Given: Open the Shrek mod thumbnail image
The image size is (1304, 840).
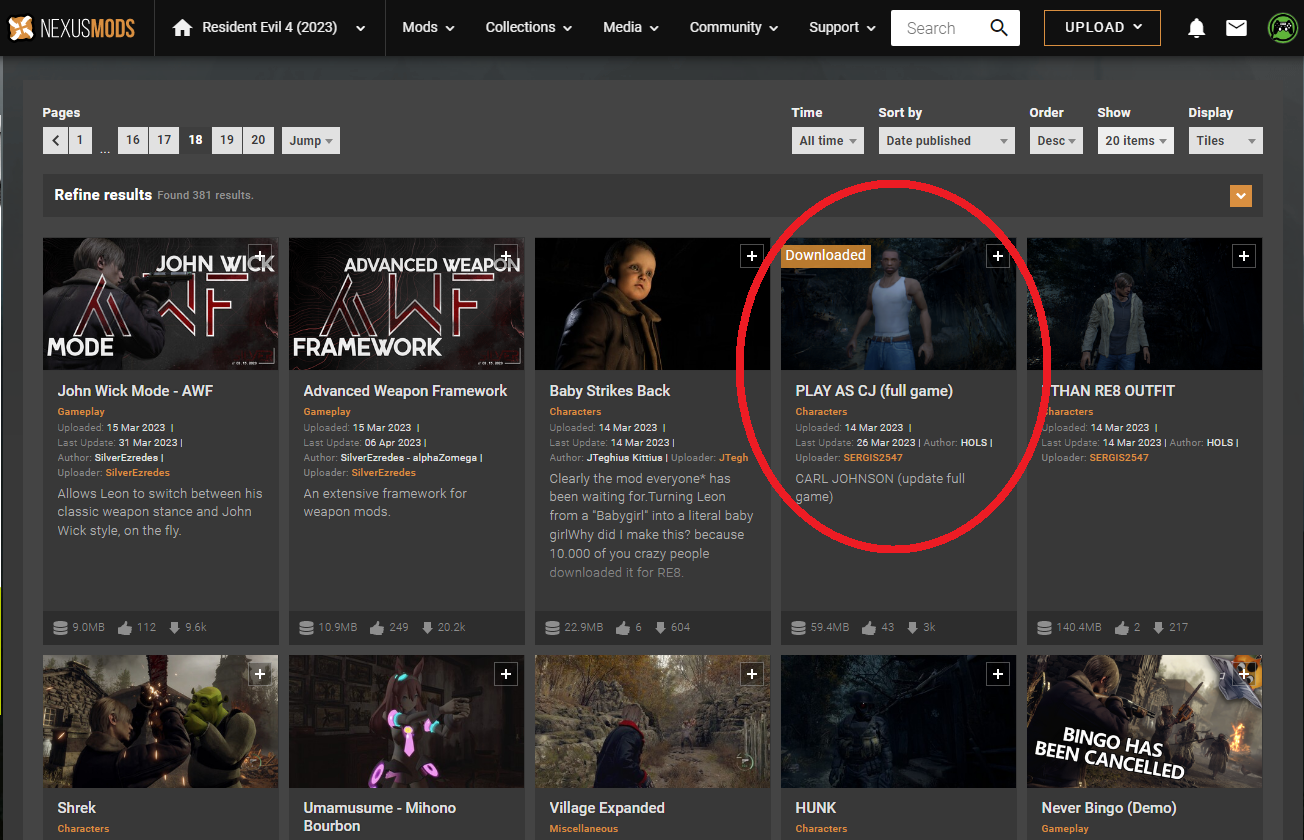Looking at the screenshot, I should (x=160, y=721).
